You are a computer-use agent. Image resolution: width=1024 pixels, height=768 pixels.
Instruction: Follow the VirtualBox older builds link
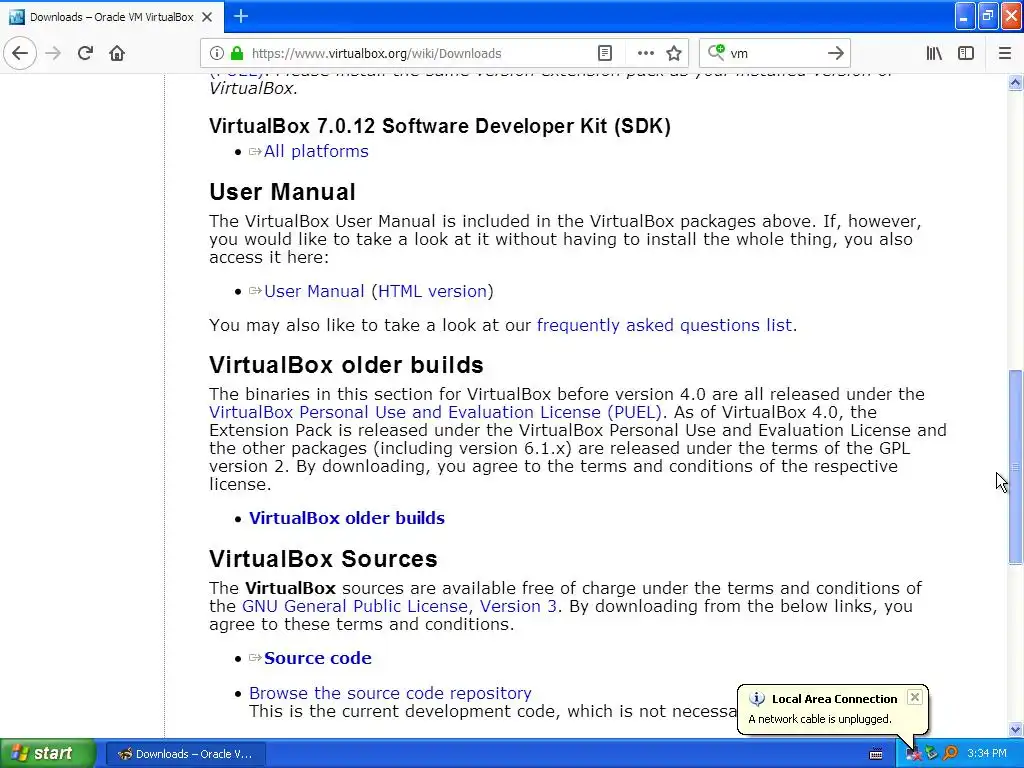tap(347, 518)
